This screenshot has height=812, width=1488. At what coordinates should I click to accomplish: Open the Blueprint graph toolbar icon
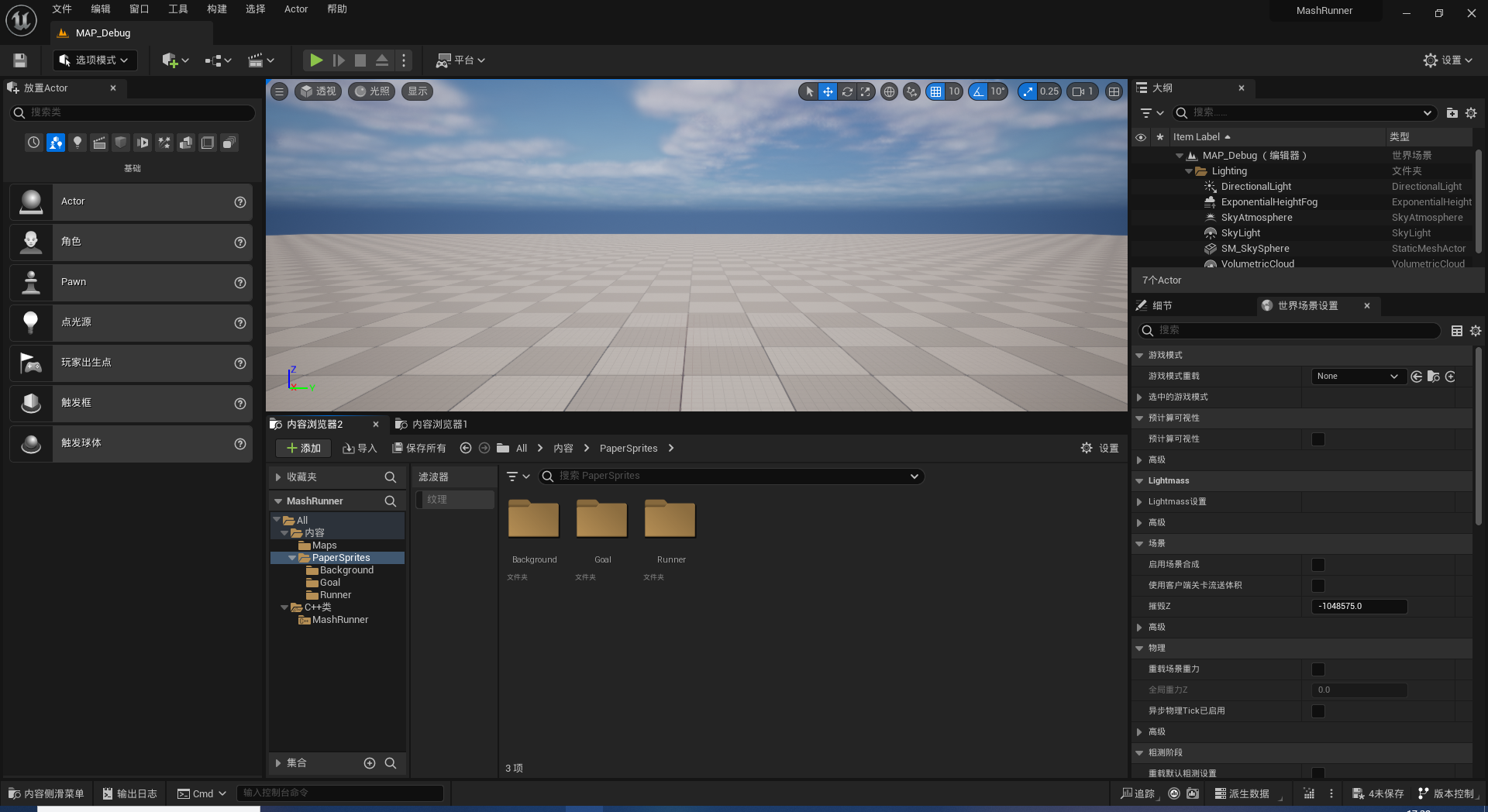tap(218, 60)
